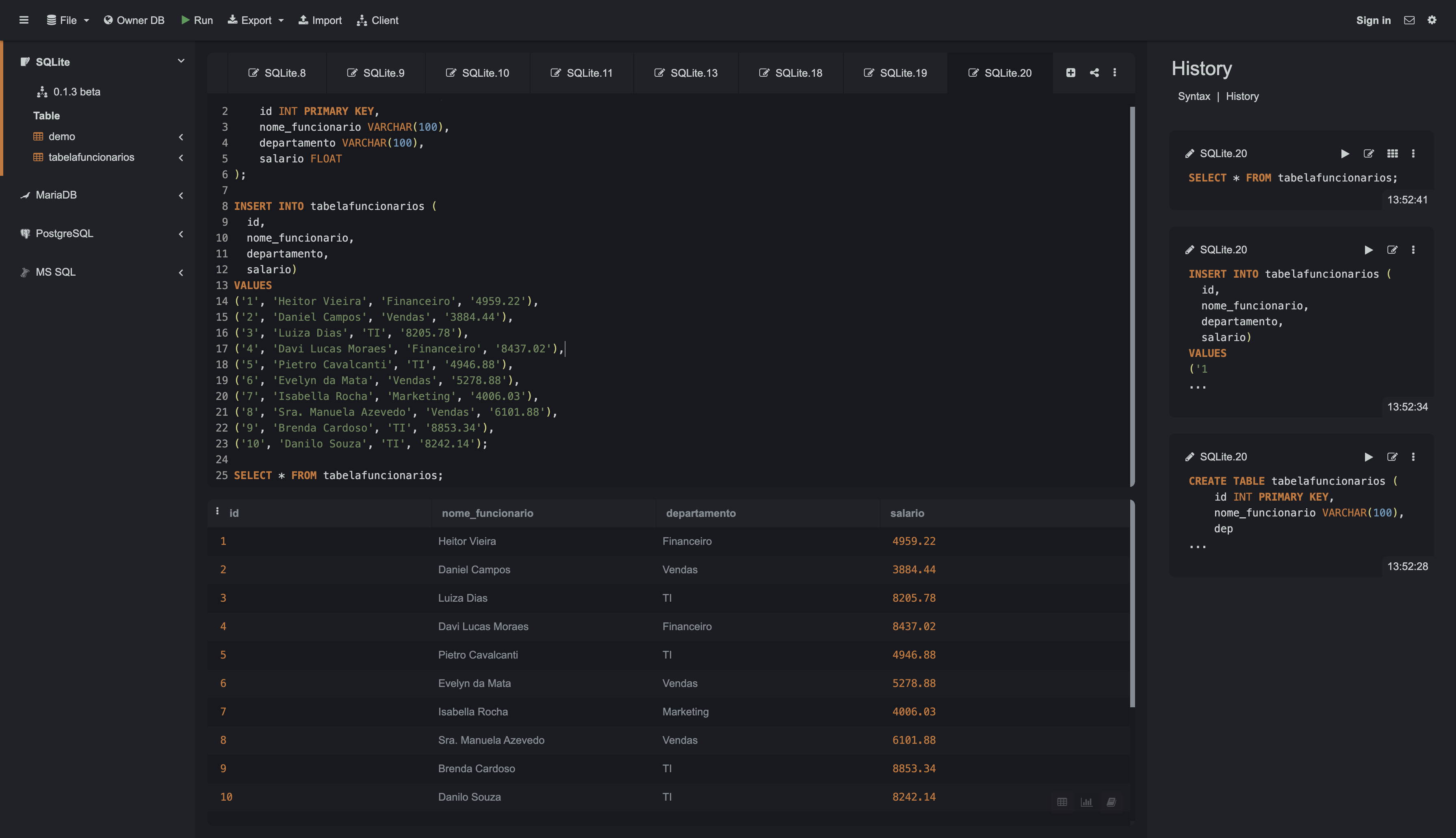This screenshot has height=838, width=1456.
Task: Switch to the SQLite.13 tab
Action: click(686, 73)
